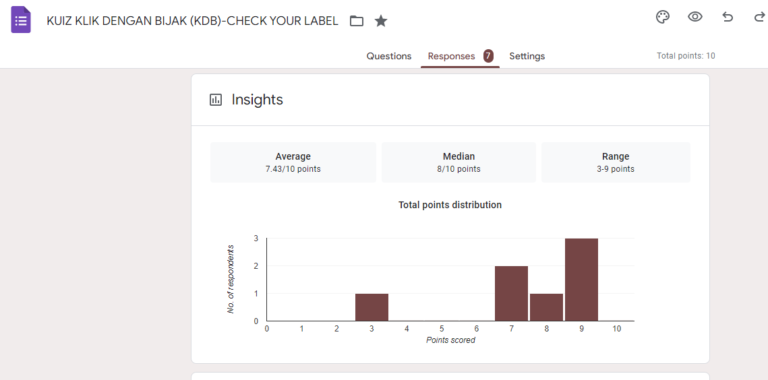768x380 pixels.
Task: Open the Google Forms home icon
Action: [21, 20]
